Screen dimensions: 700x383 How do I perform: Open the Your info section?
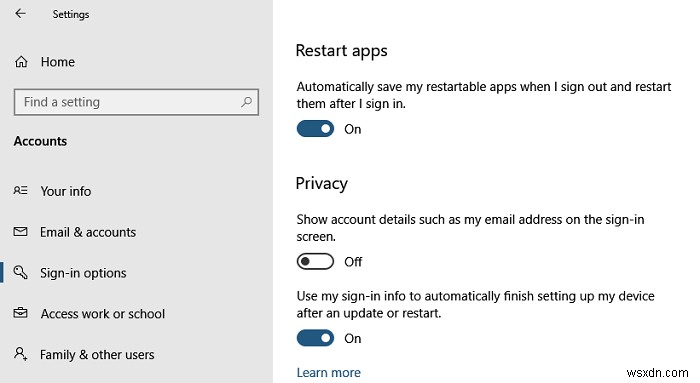click(x=66, y=191)
